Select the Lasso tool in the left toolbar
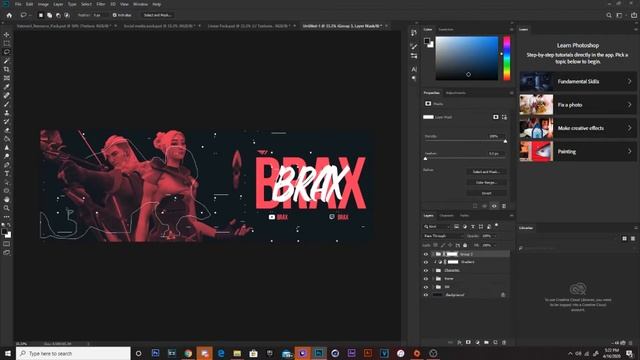Image resolution: width=640 pixels, height=360 pixels. coord(7,52)
